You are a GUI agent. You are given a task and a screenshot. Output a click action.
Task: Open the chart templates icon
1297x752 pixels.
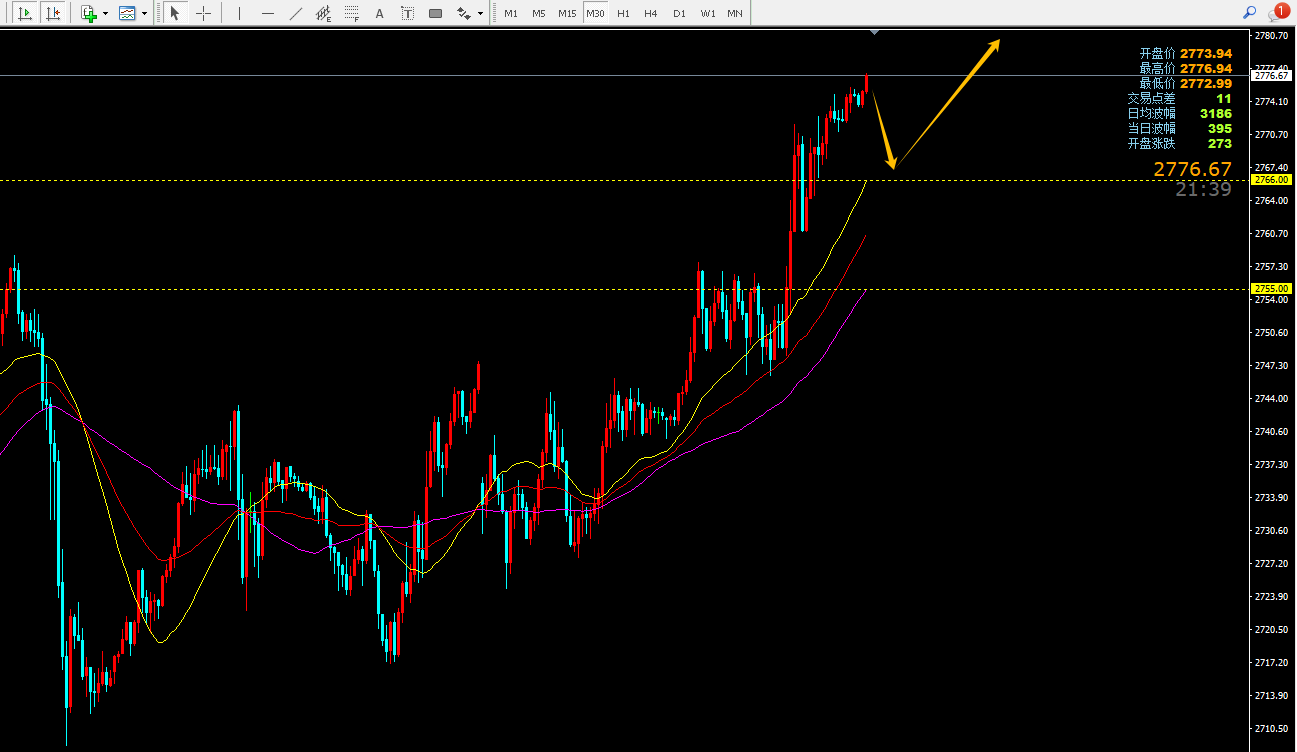tap(127, 13)
